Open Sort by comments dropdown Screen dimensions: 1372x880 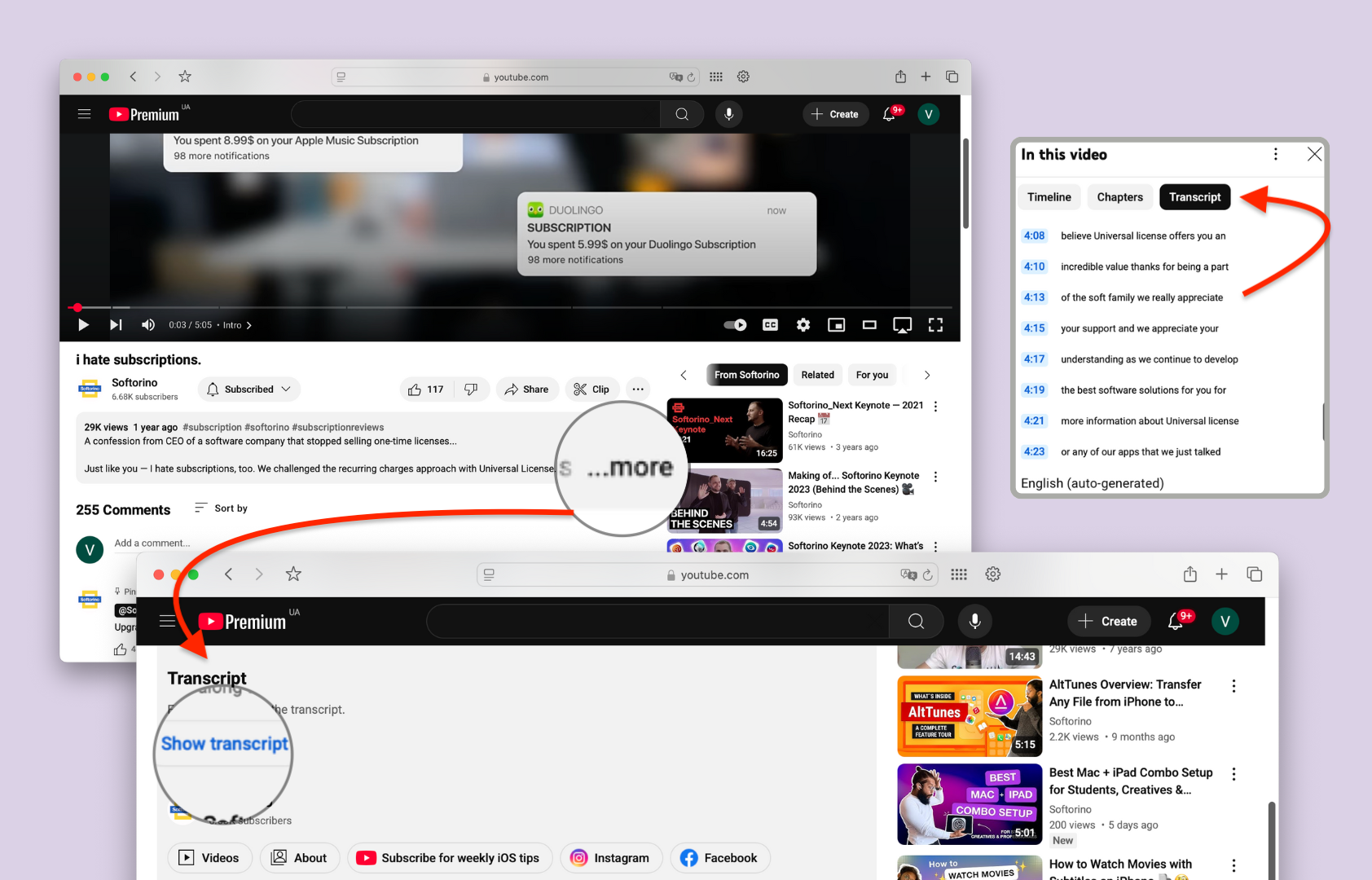pyautogui.click(x=221, y=508)
